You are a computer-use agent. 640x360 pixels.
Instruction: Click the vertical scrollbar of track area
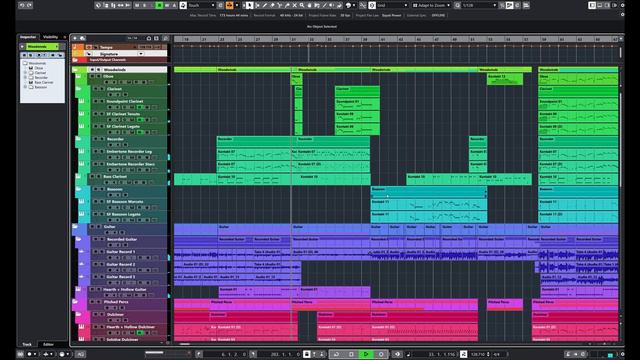[x=621, y=139]
